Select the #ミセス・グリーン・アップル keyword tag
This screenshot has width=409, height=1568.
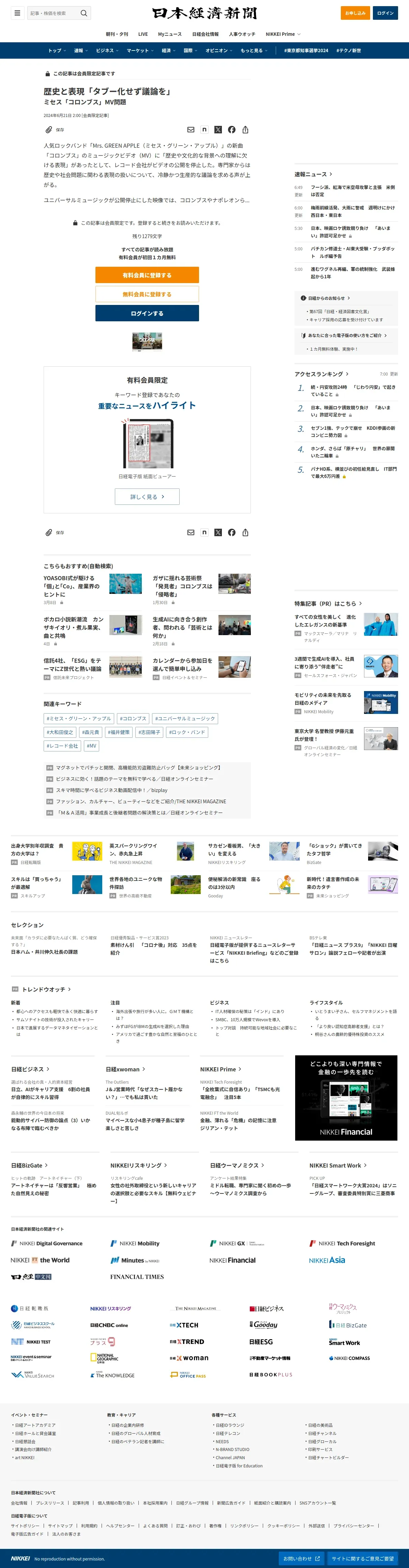(79, 719)
